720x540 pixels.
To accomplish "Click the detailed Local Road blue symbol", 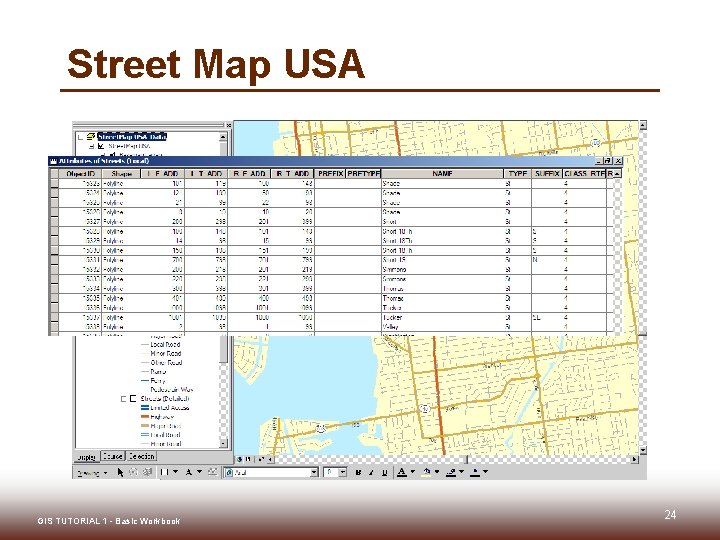I will [x=144, y=435].
